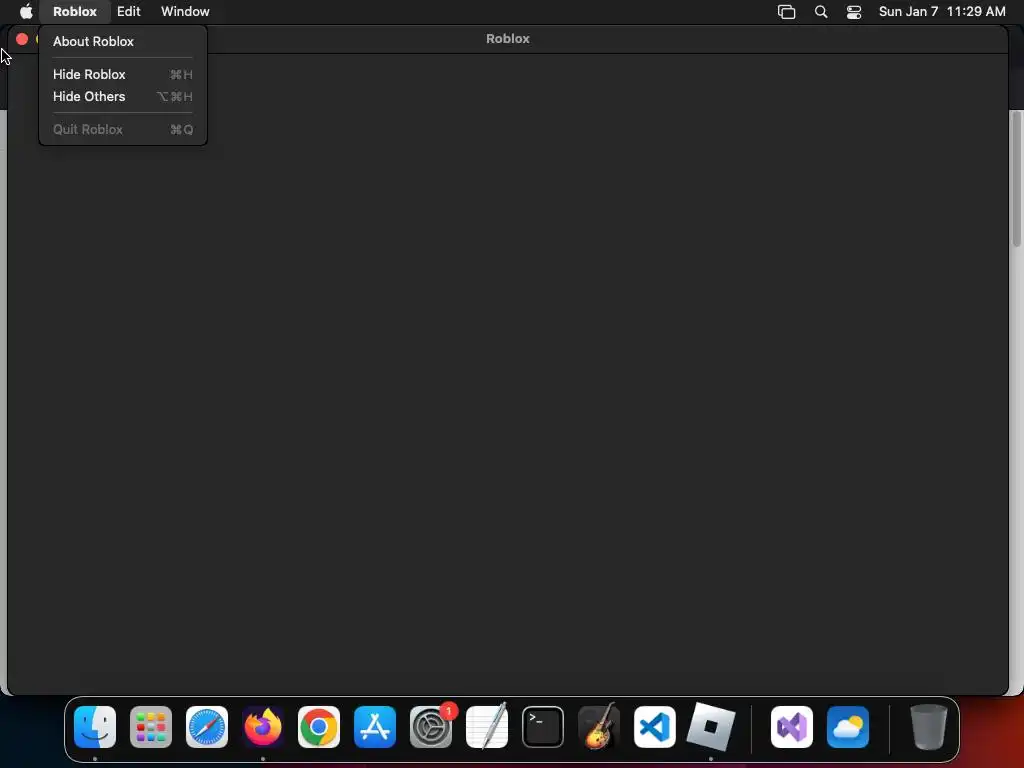Screen dimensions: 1024x768
Task: Click the date and time in menu bar
Action: [x=942, y=11]
